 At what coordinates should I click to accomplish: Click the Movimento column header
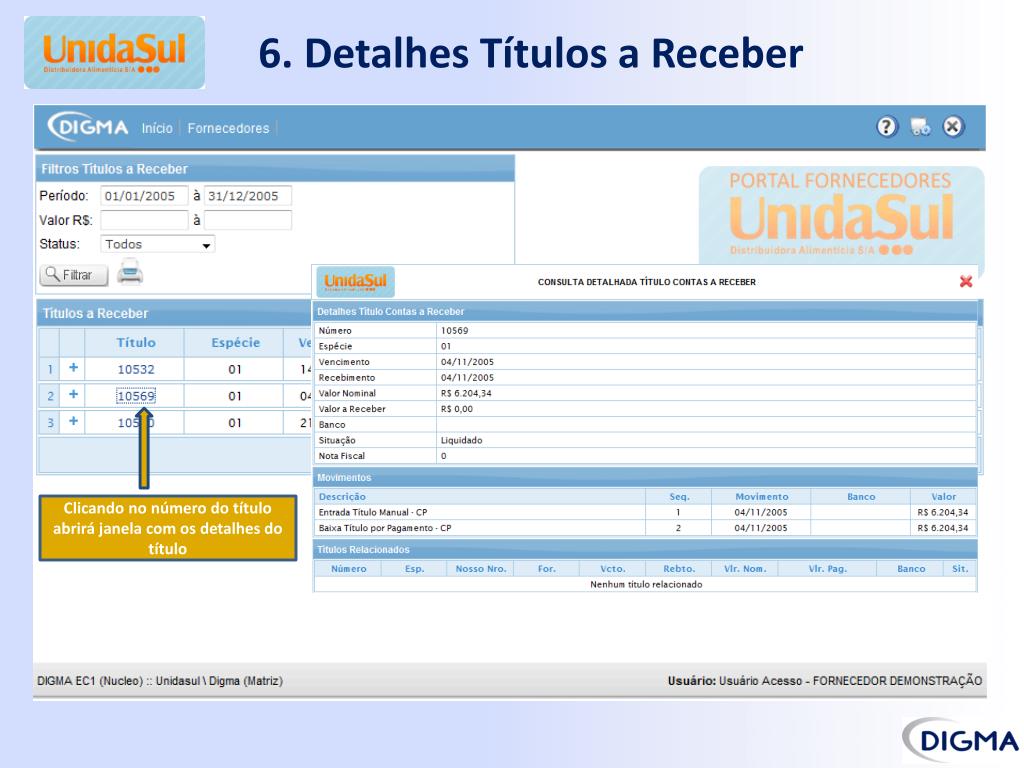761,496
